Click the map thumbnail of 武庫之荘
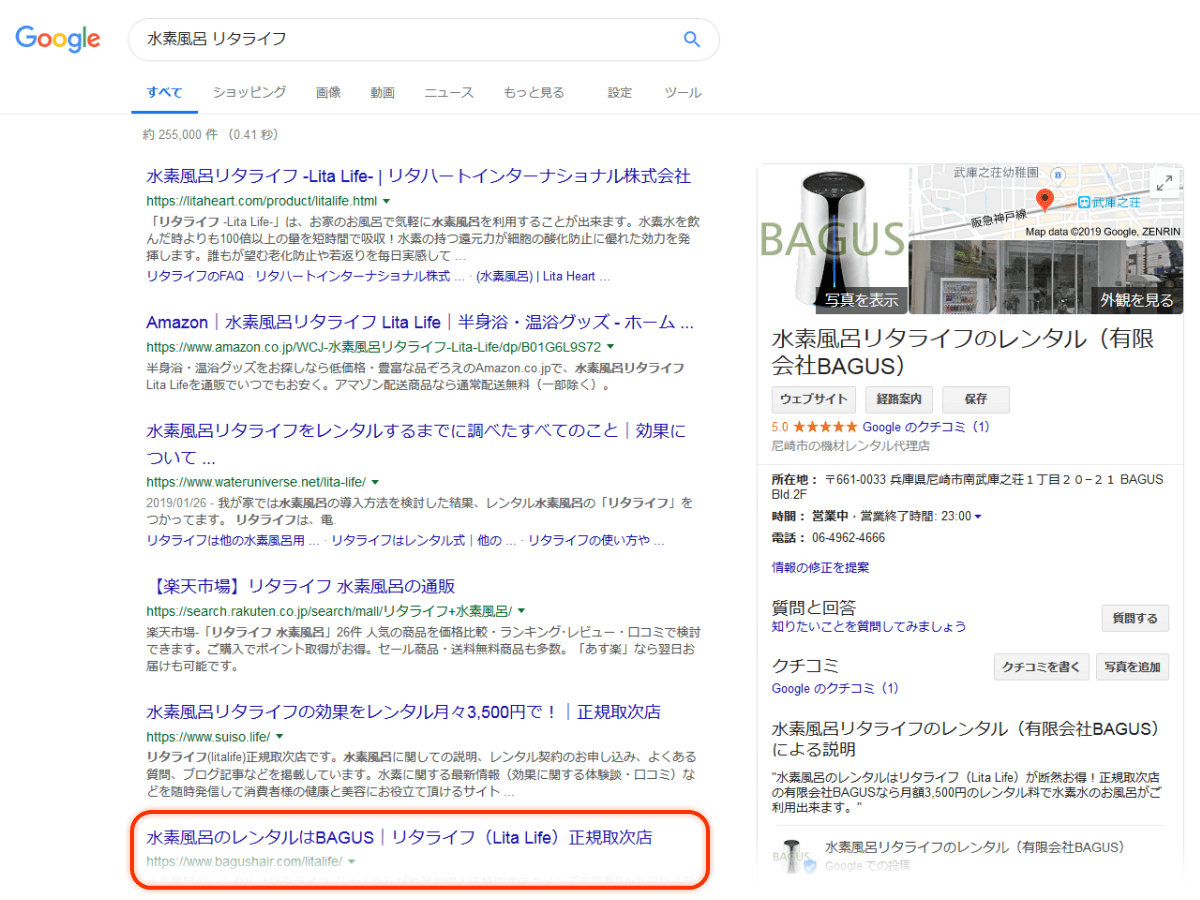The image size is (1200, 900). [x=1046, y=202]
